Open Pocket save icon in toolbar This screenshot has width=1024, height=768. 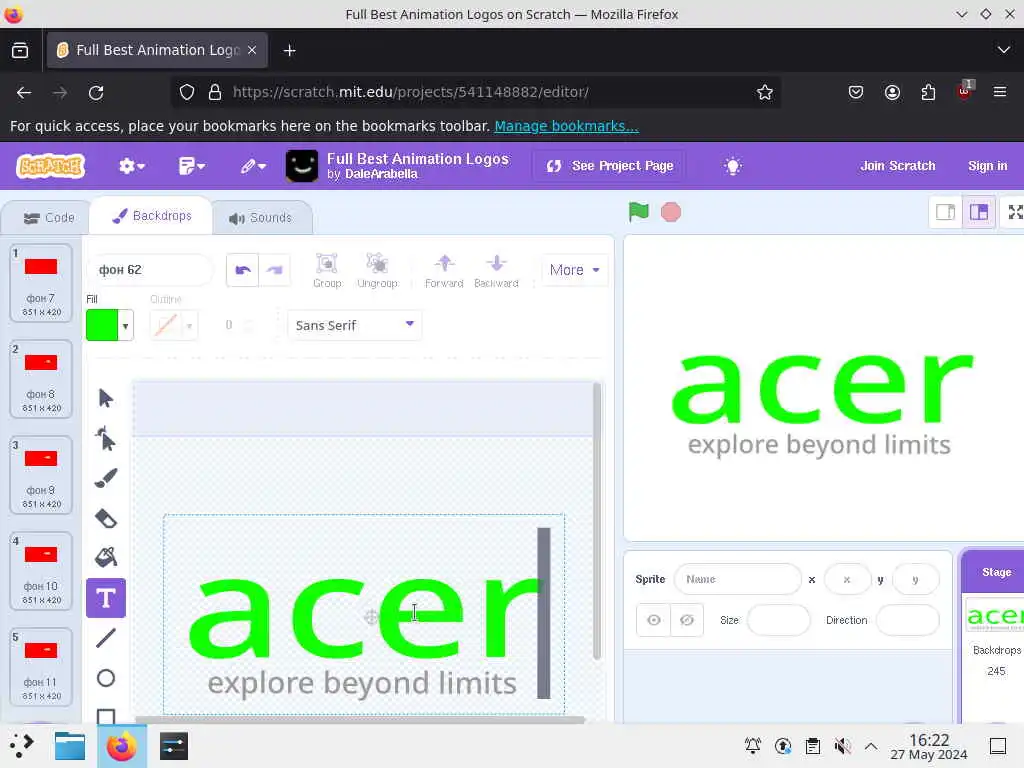tap(856, 92)
